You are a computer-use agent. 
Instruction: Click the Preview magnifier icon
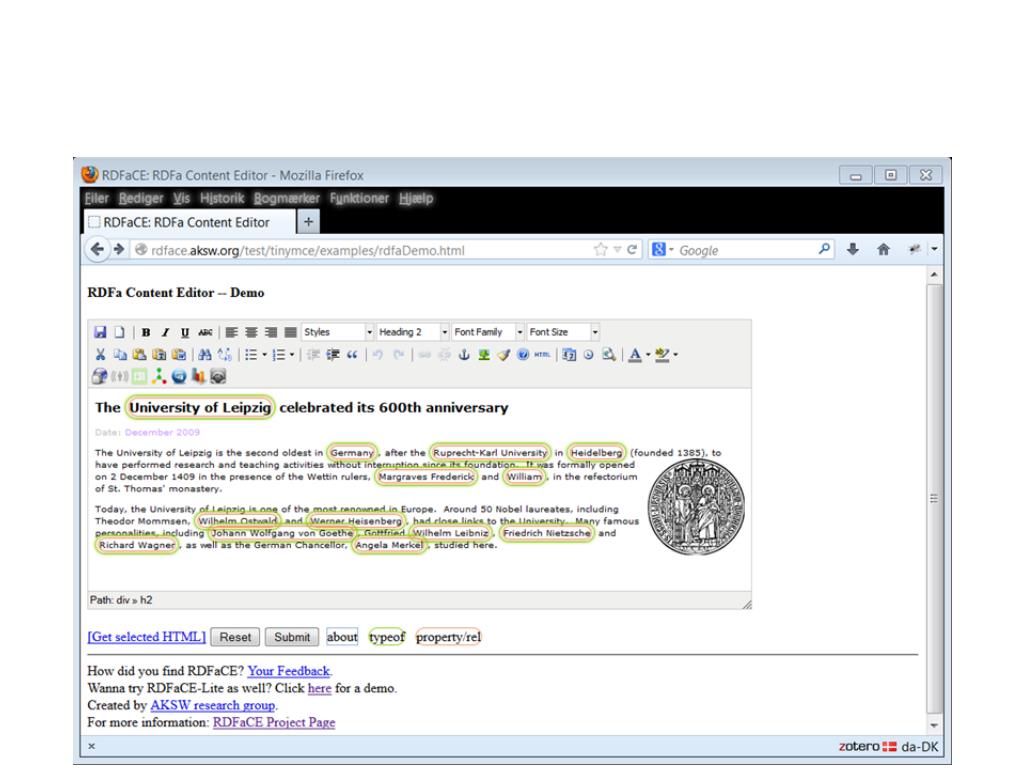(x=609, y=355)
